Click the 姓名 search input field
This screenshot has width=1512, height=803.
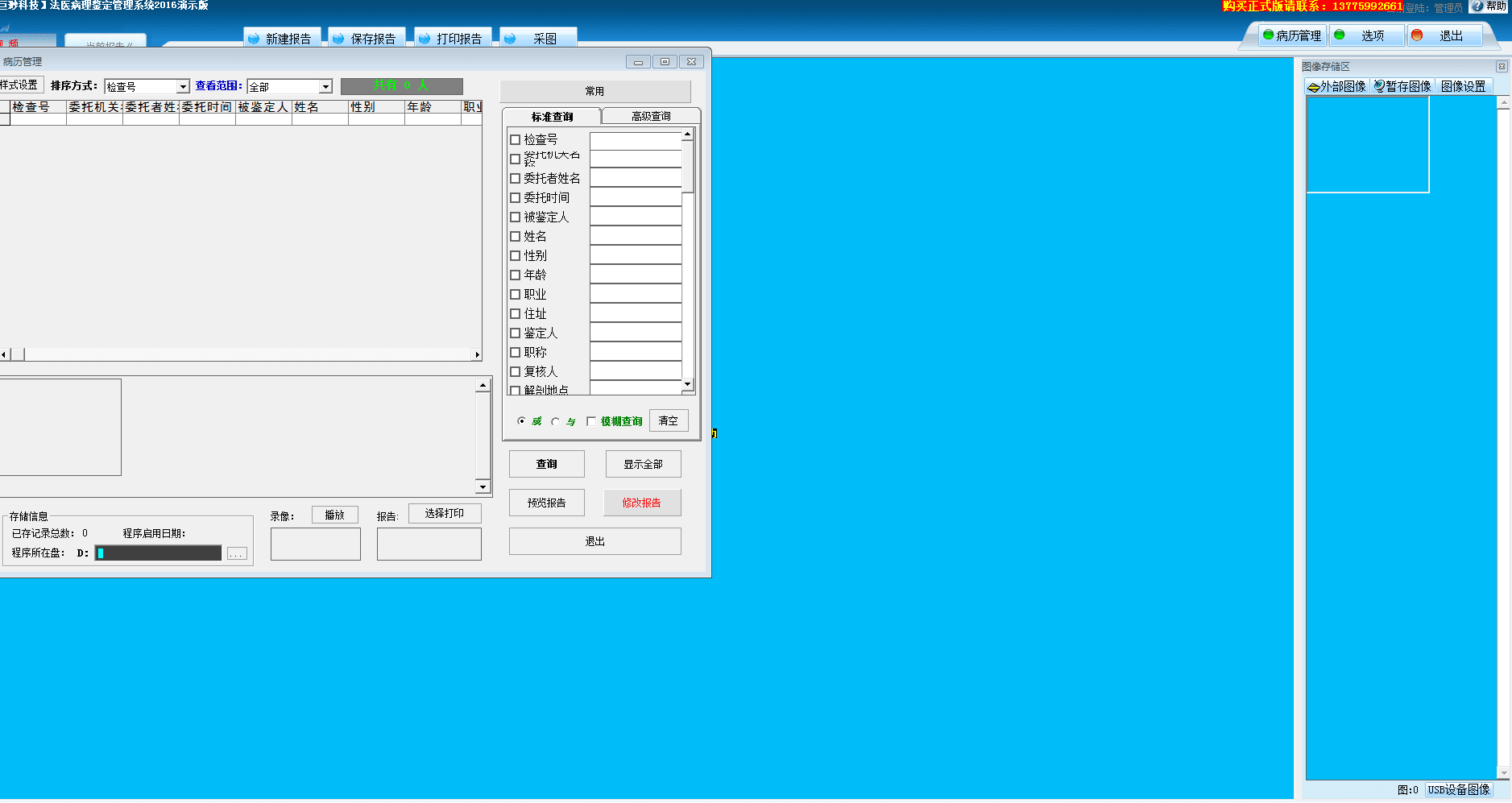click(636, 237)
